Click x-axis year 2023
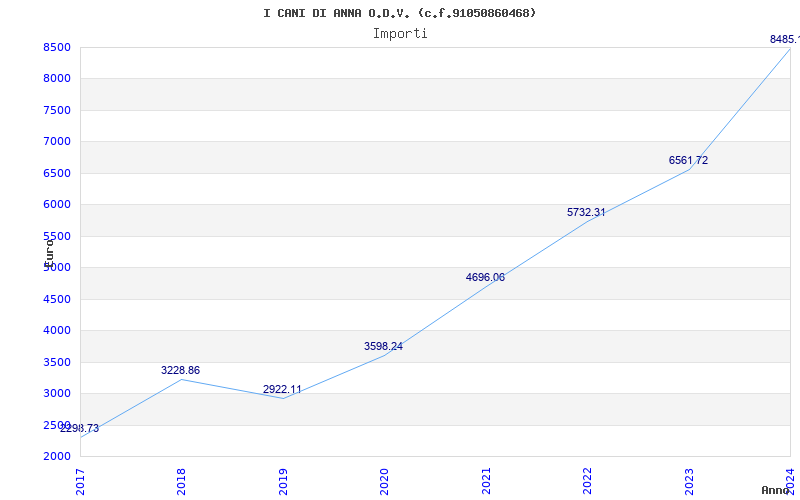The height and width of the screenshot is (500, 800). click(689, 481)
